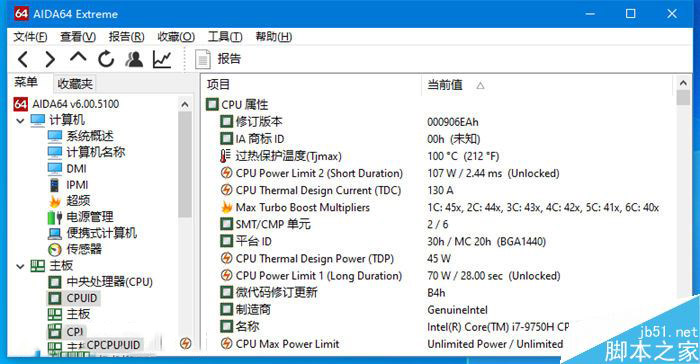This screenshot has height=364, width=700.
Task: Click the left tree panel scrollbar thumb
Action: click(185, 164)
